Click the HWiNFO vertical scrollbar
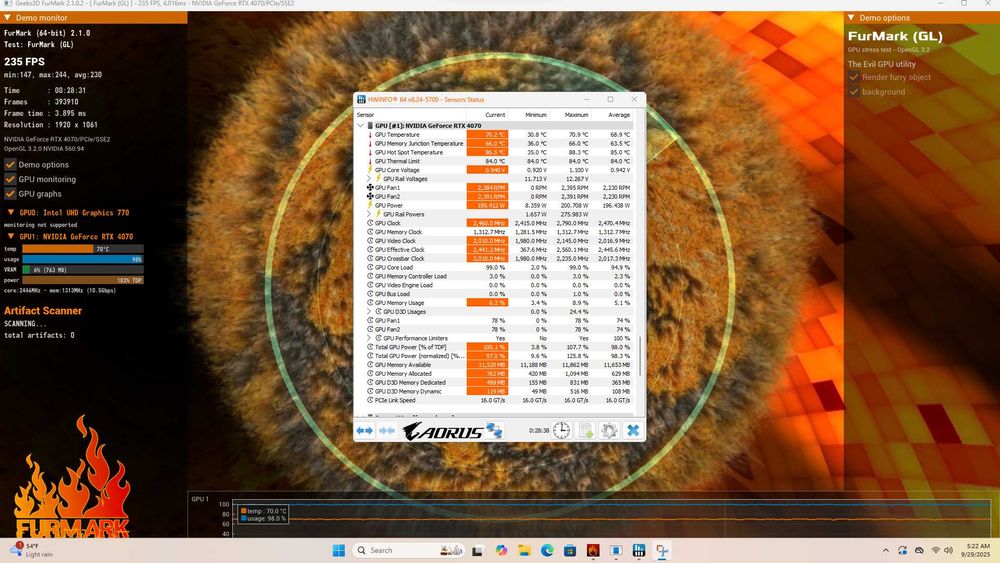Image resolution: width=1000 pixels, height=563 pixels. pyautogui.click(x=640, y=357)
